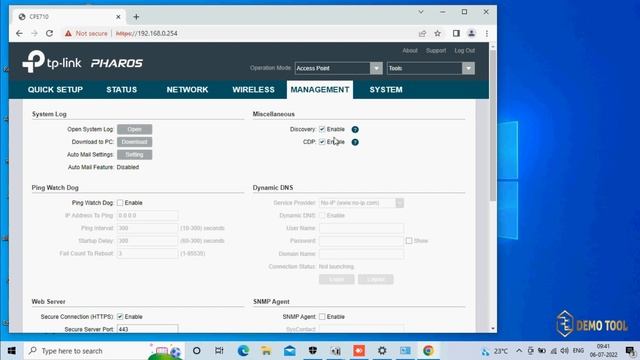
Task: Reload the page with the refresh icon
Action: tap(49, 33)
